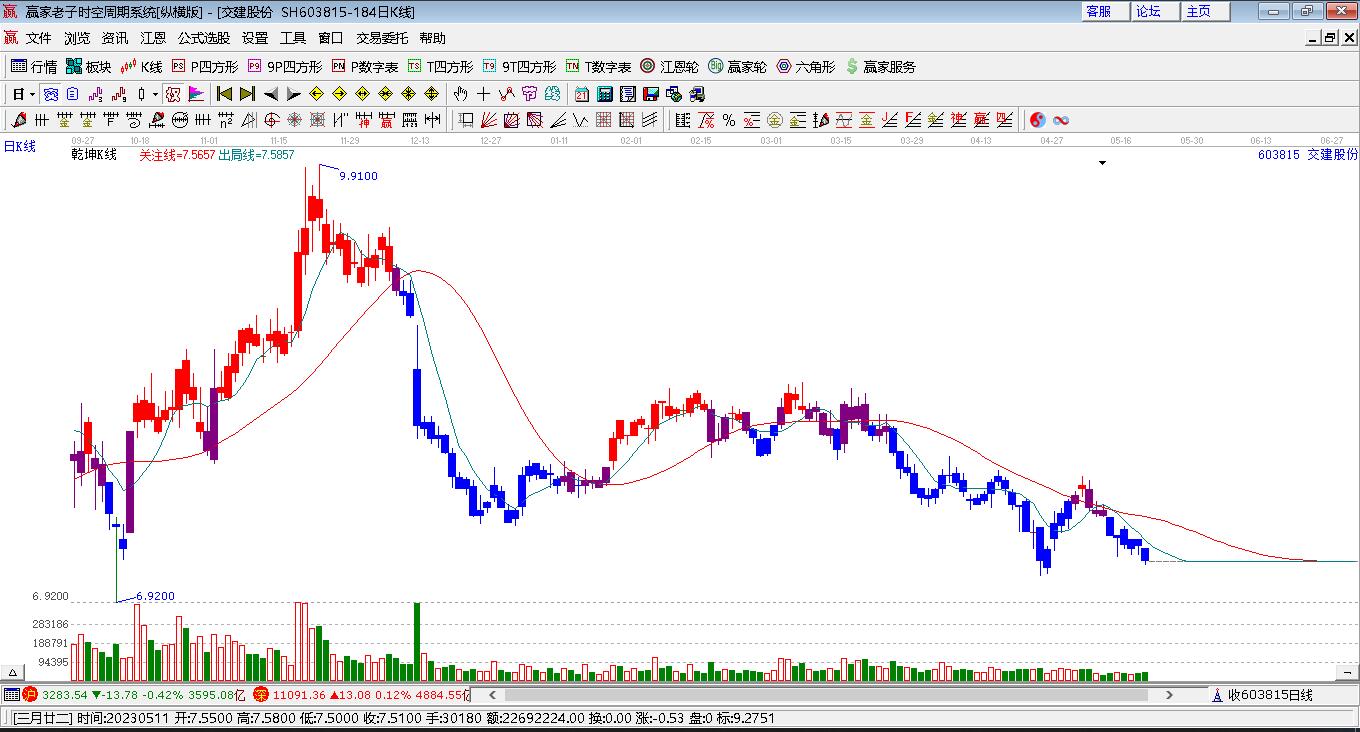Image resolution: width=1360 pixels, height=732 pixels.
Task: Open the T四方形 tool
Action: click(440, 67)
